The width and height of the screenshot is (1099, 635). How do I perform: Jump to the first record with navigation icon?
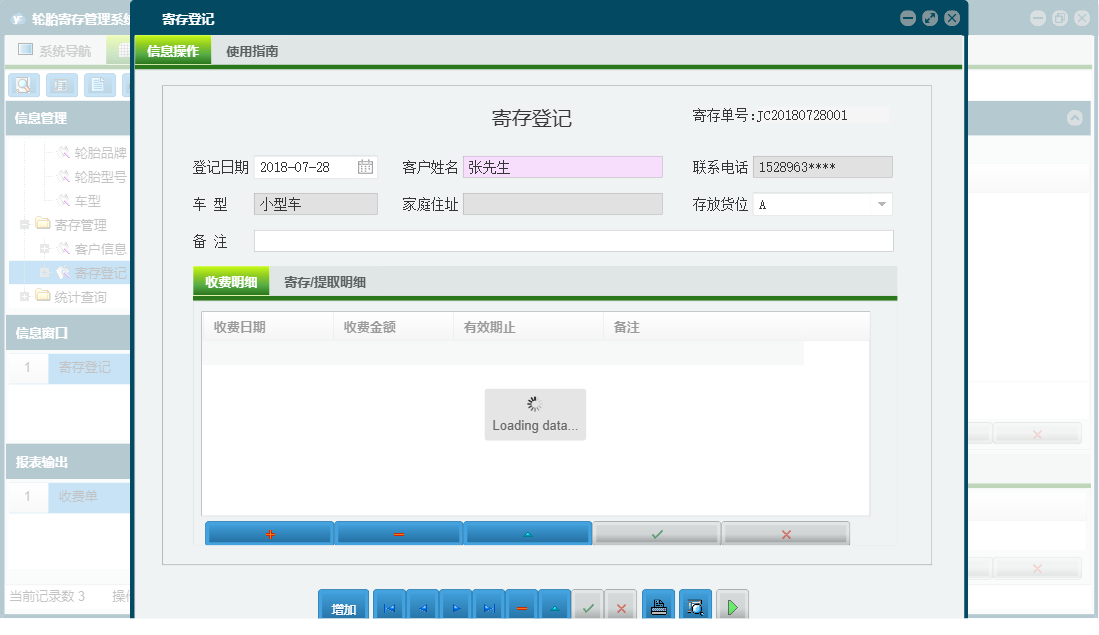pos(388,605)
